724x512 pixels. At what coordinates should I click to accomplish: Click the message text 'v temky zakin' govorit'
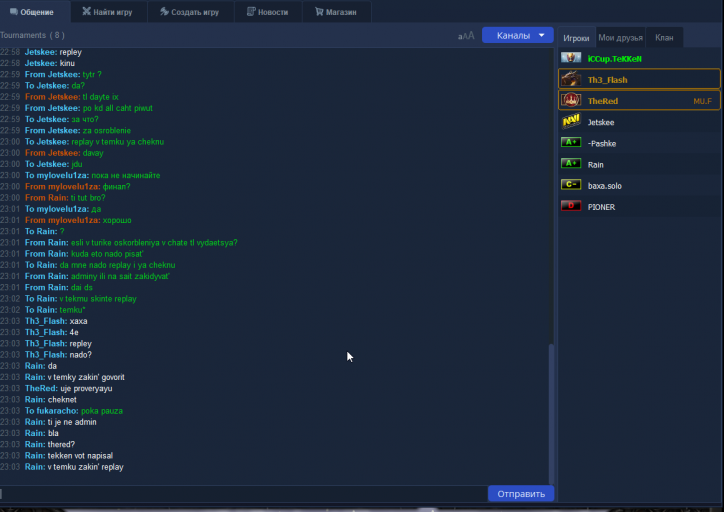point(86,377)
